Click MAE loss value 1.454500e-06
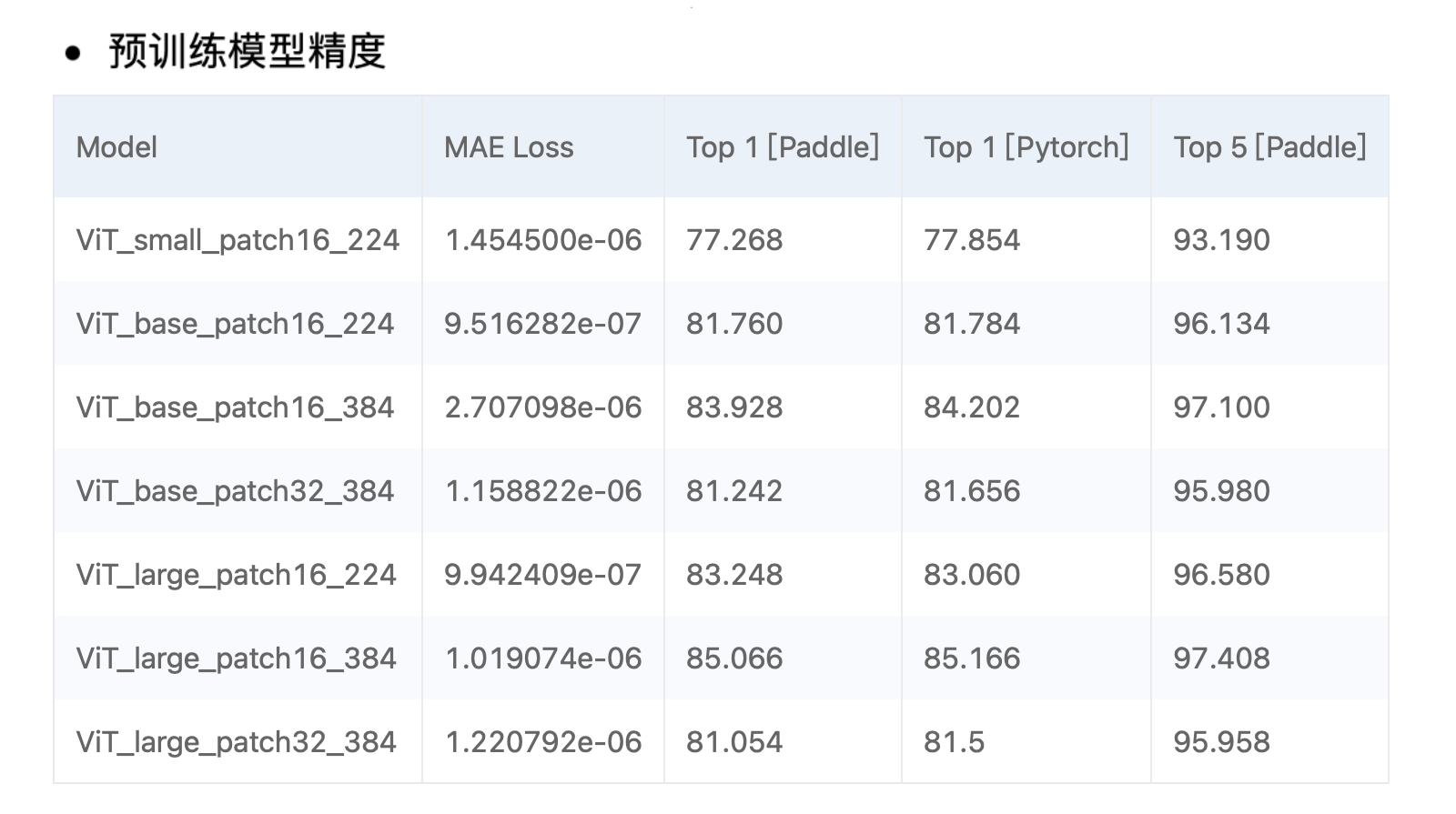This screenshot has width=1456, height=814. pos(543,240)
